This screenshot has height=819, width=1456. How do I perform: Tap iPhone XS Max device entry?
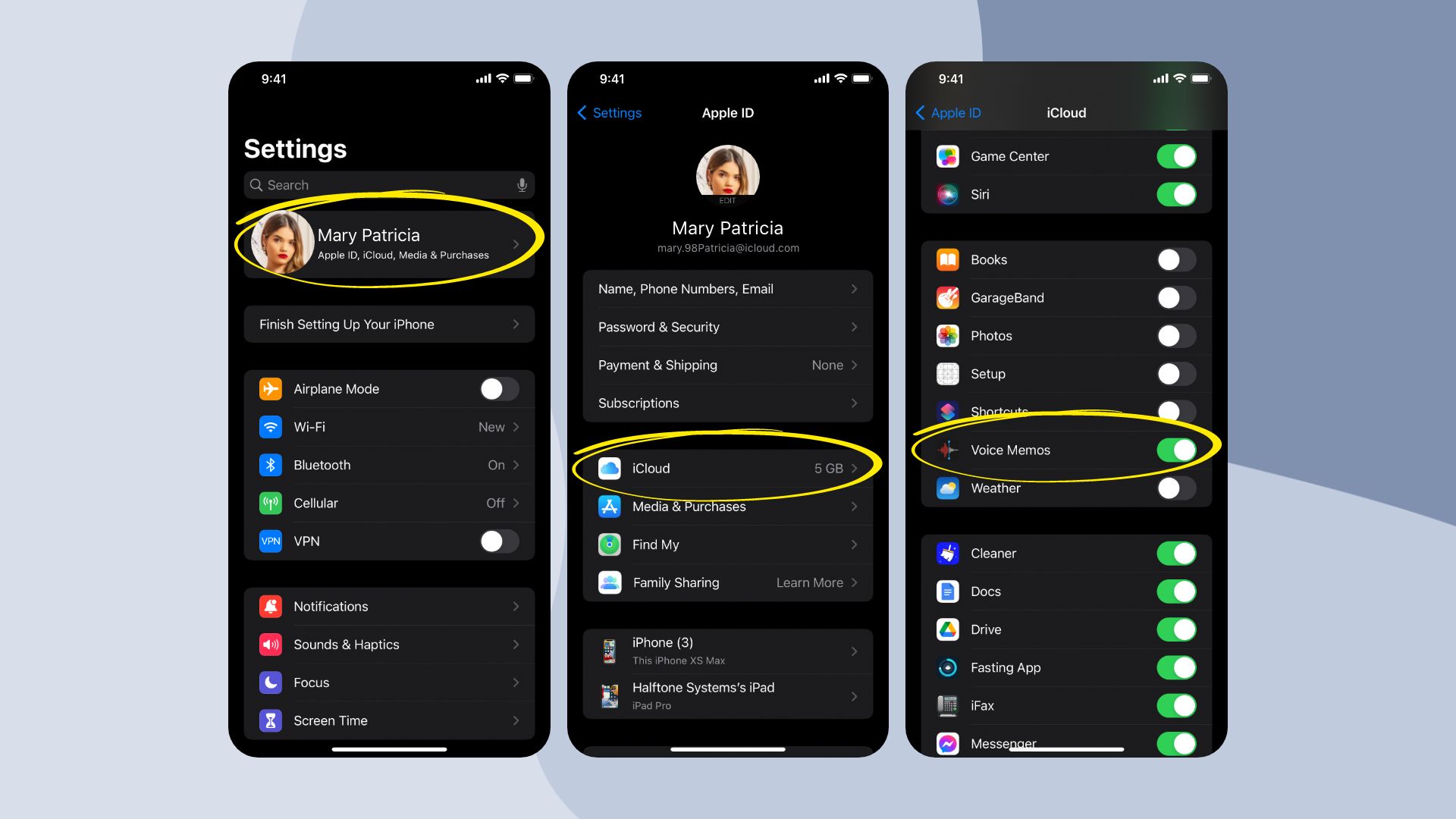[x=727, y=649]
